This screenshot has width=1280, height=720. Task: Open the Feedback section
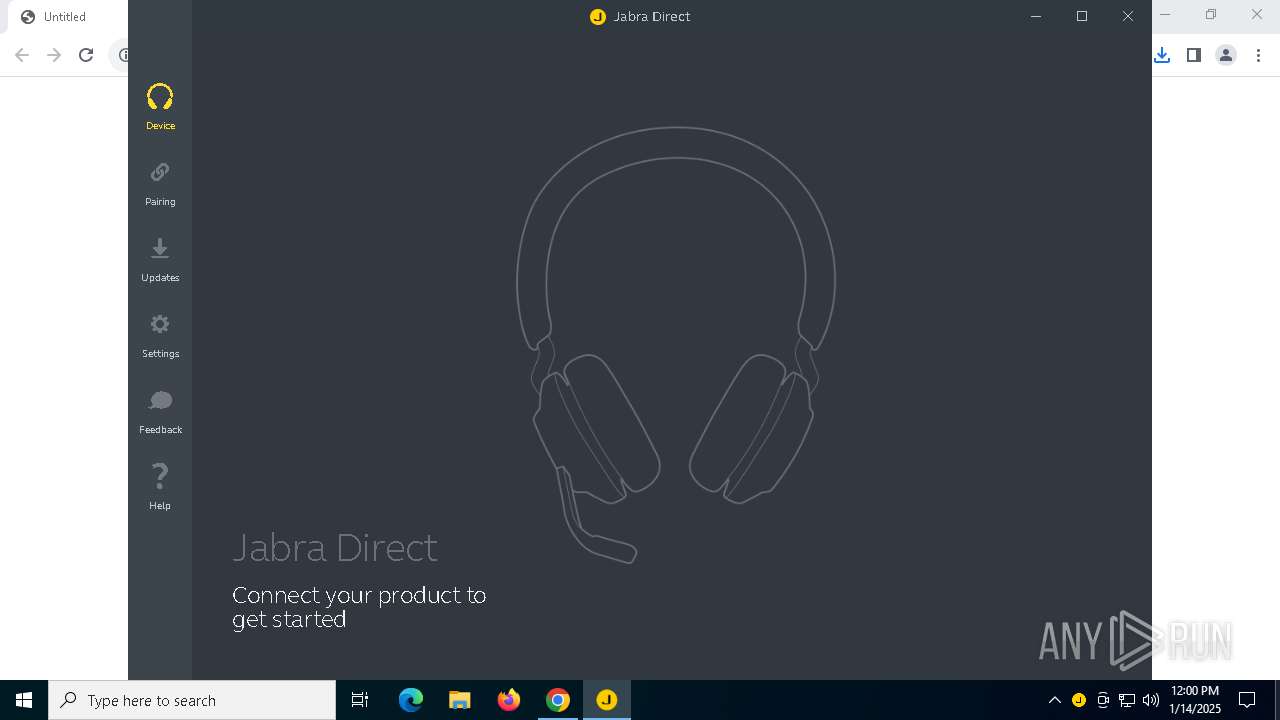tap(160, 412)
